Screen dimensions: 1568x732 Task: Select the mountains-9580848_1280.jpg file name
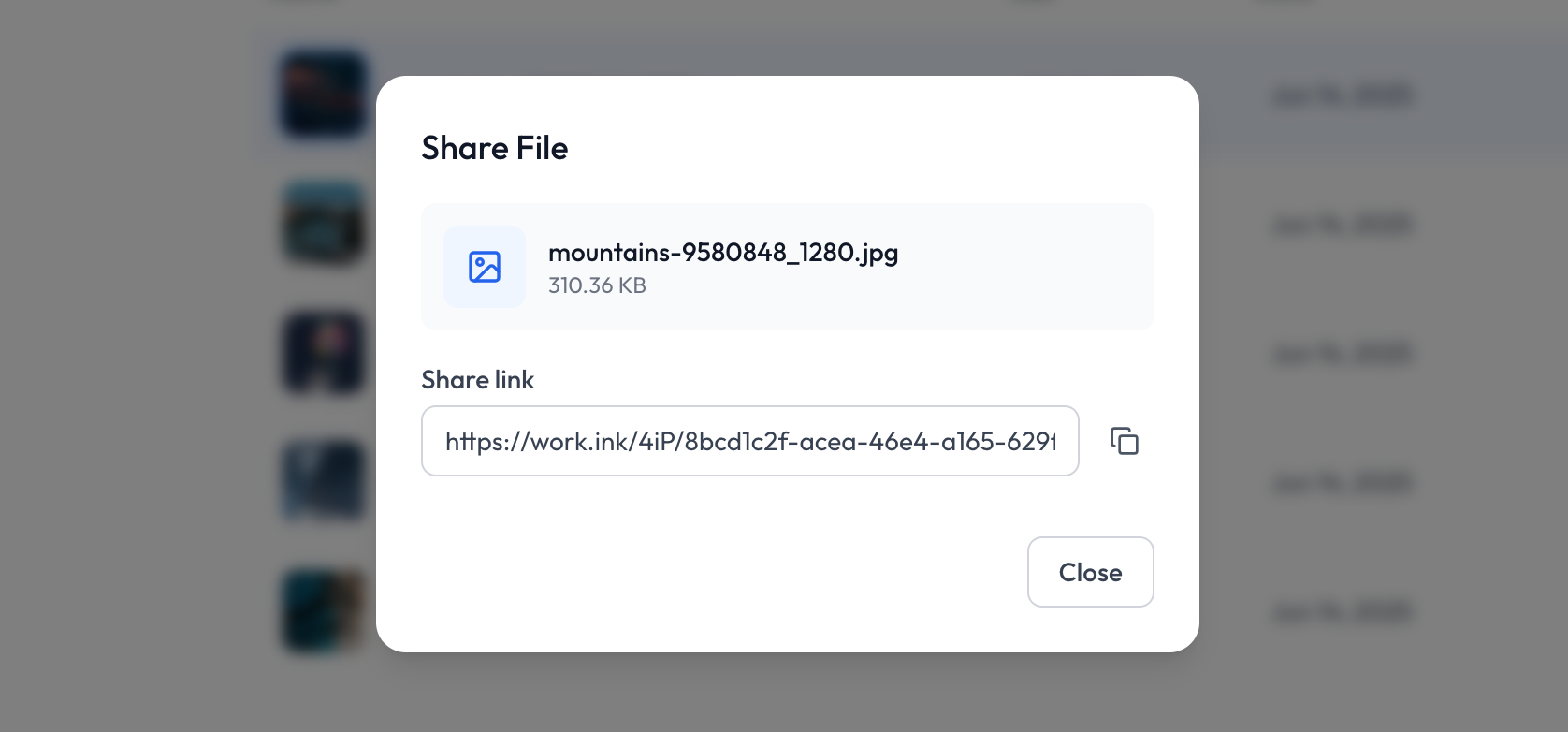pyautogui.click(x=723, y=253)
